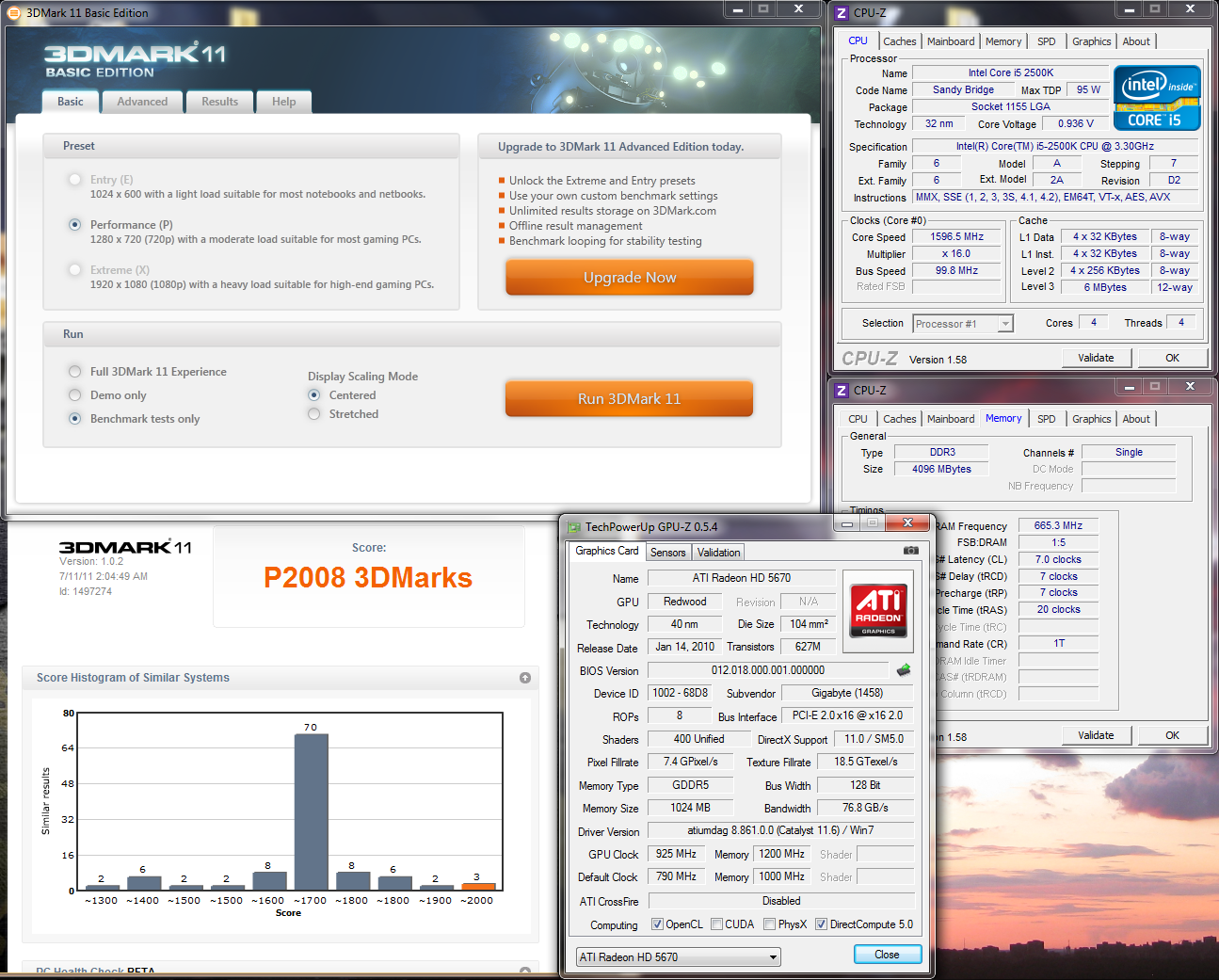
Task: Select the Performance (P) preset
Action: tap(74, 225)
